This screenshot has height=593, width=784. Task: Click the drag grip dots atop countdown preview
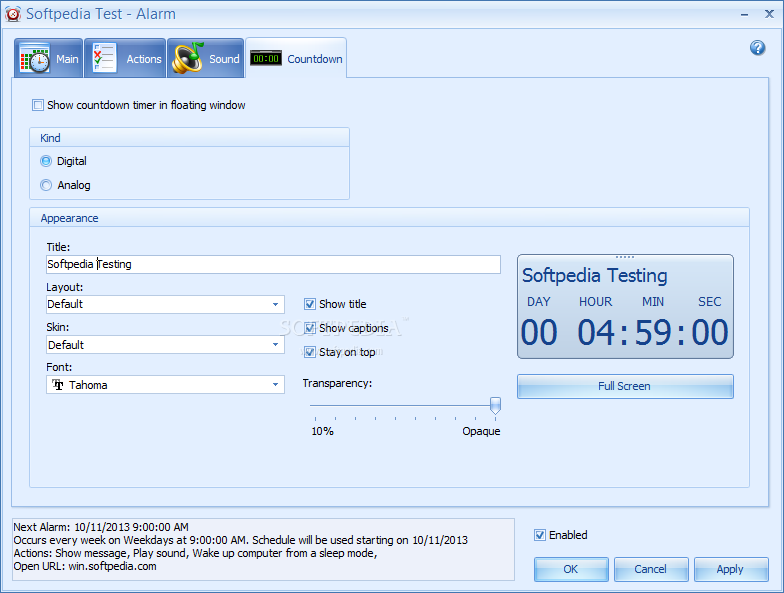coord(625,257)
